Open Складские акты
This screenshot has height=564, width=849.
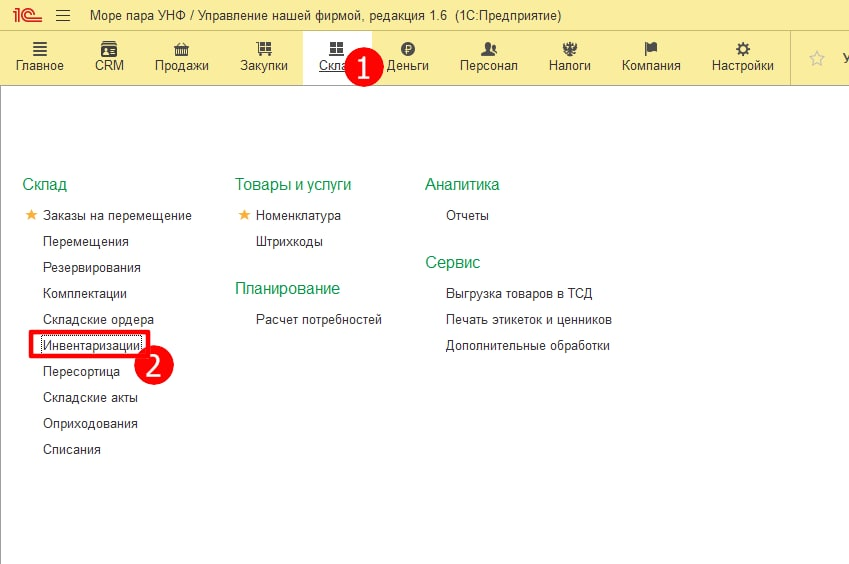tap(90, 397)
